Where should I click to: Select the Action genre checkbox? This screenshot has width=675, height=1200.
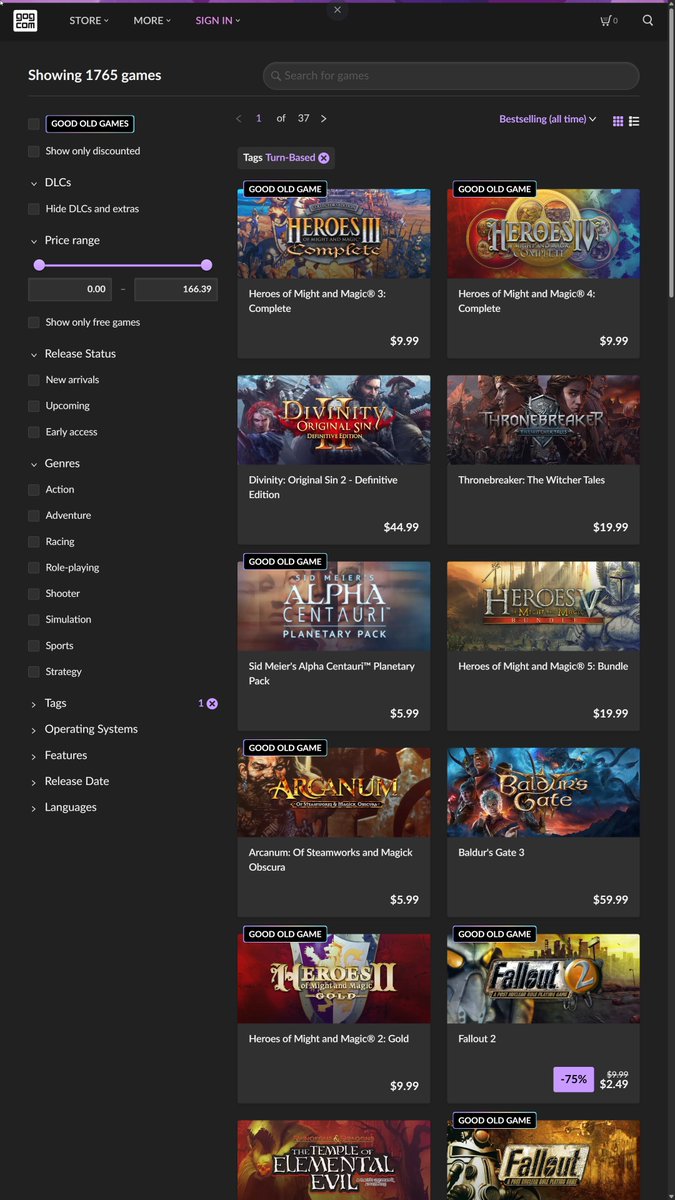click(34, 489)
